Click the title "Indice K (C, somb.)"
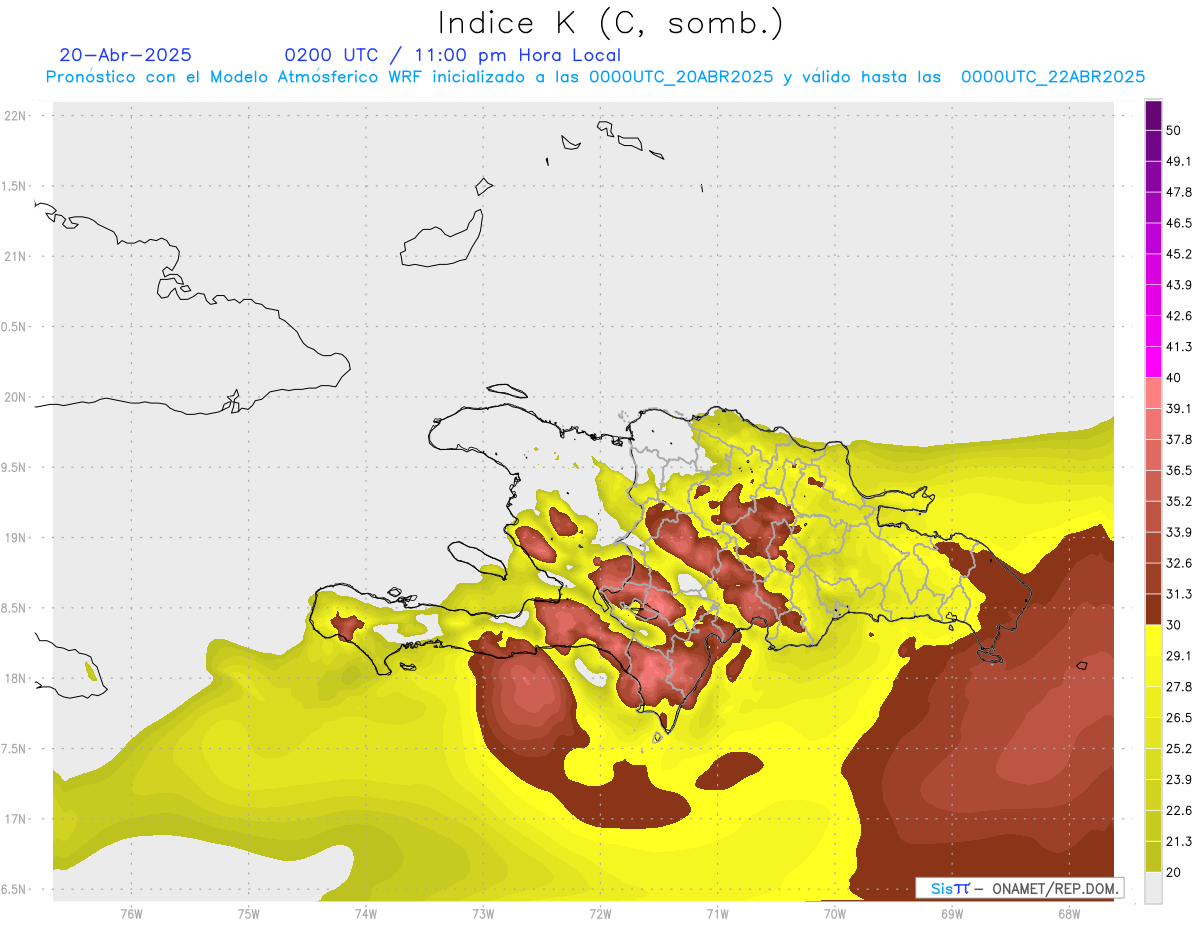 pyautogui.click(x=610, y=23)
